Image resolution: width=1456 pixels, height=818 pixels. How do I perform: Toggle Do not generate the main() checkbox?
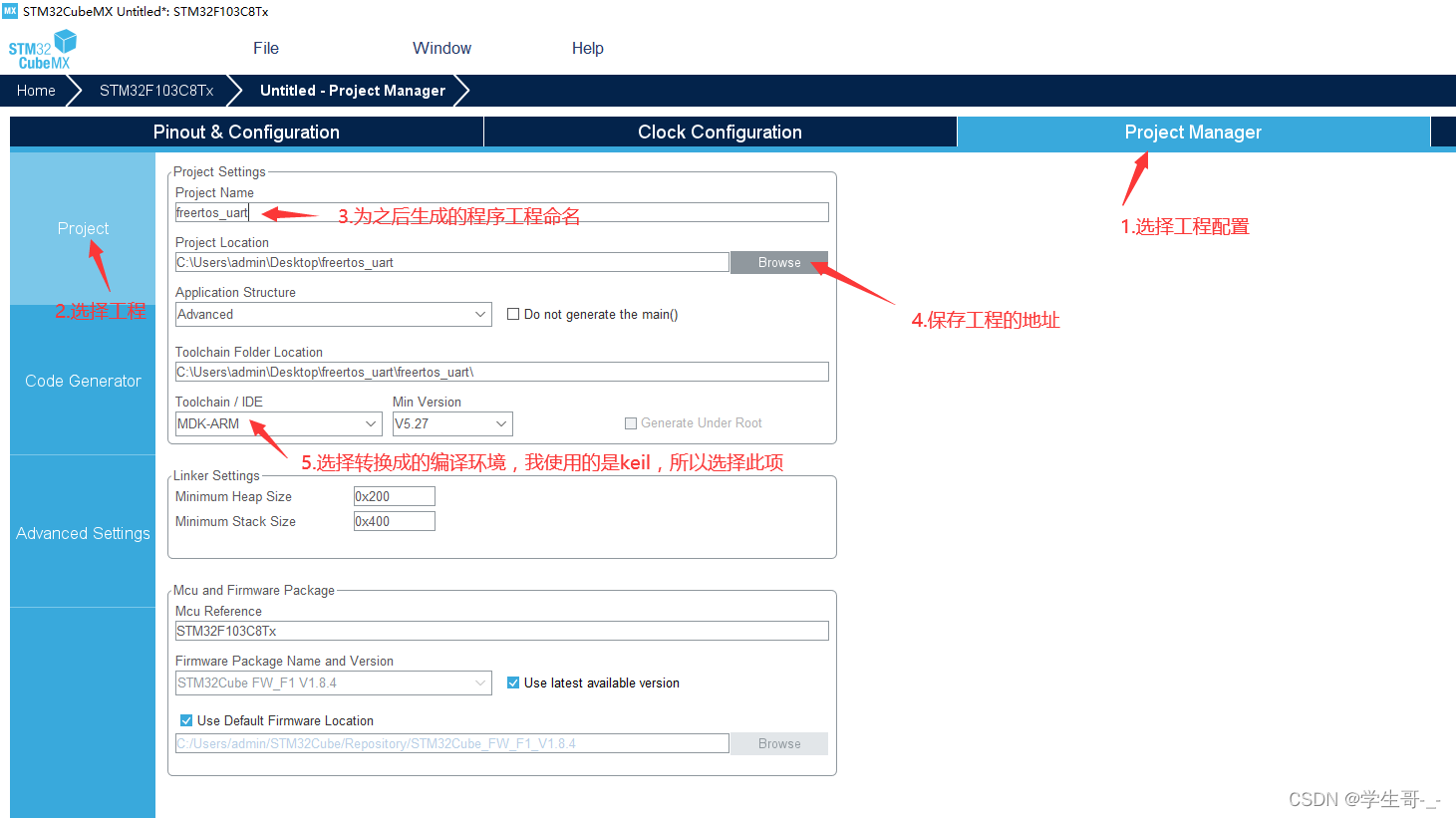point(513,314)
